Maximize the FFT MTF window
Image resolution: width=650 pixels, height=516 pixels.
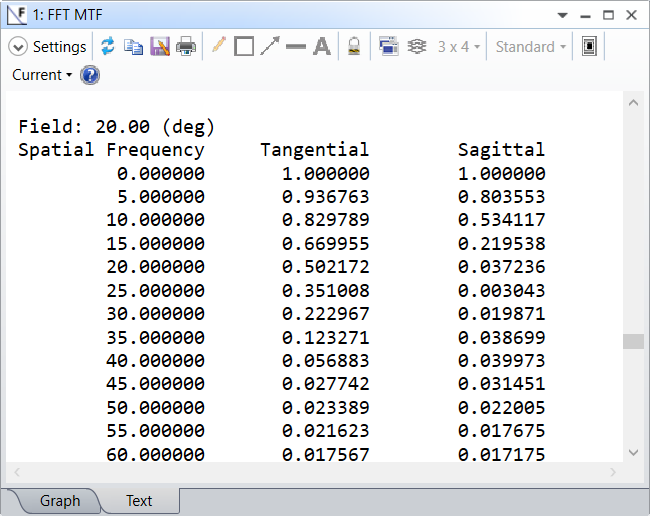coord(608,15)
